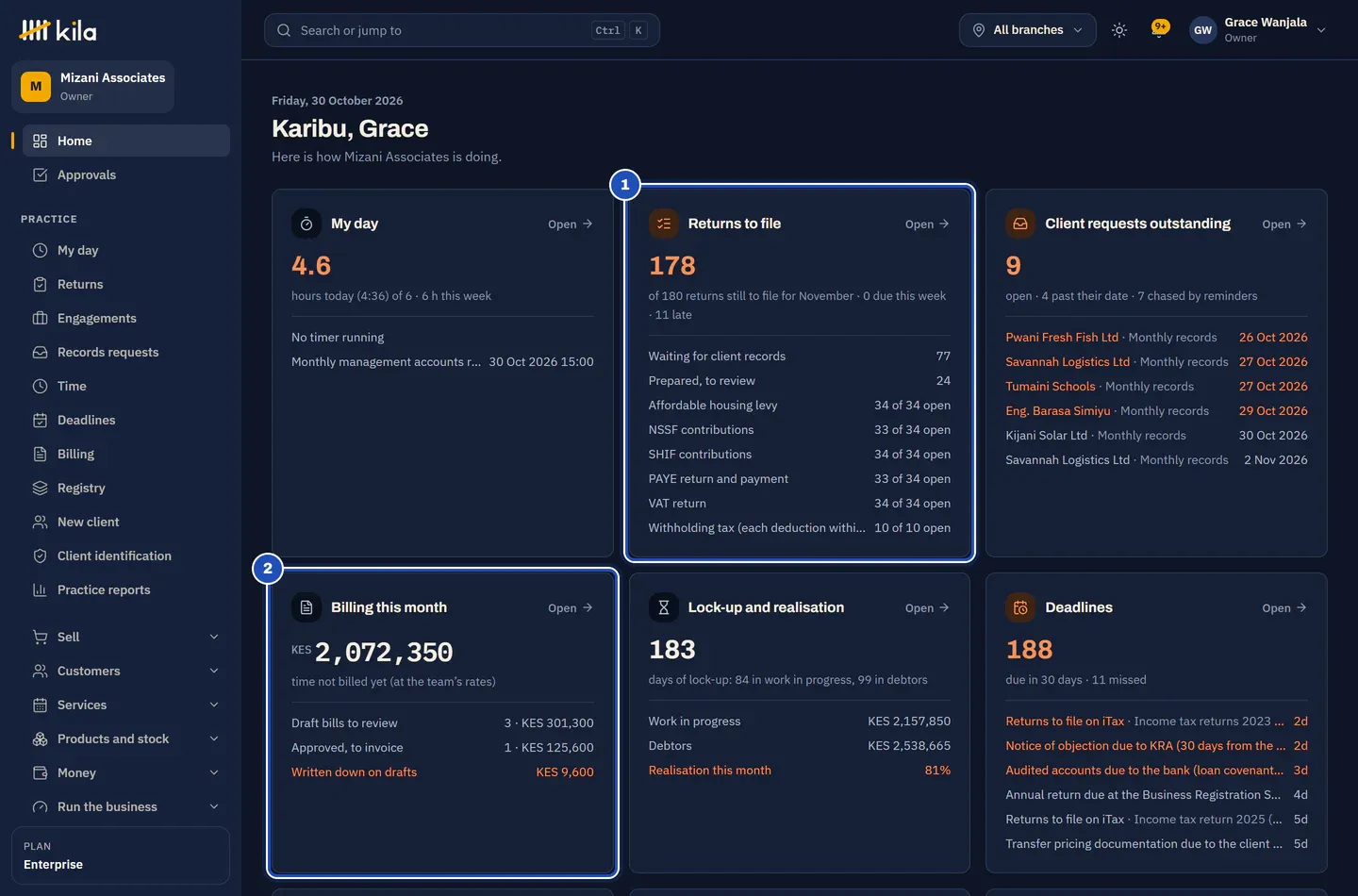Image resolution: width=1358 pixels, height=896 pixels.
Task: Open Client identification in the sidebar
Action: click(x=126, y=556)
